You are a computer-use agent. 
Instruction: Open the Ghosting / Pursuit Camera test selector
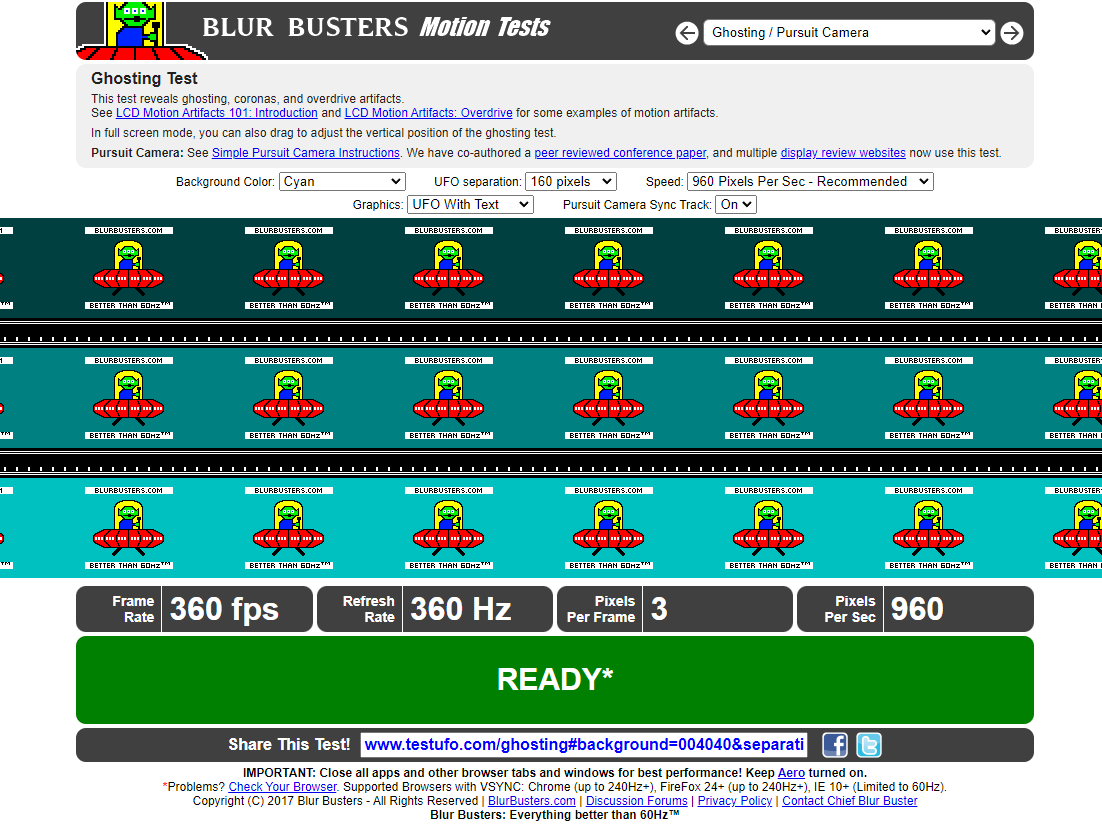(849, 32)
